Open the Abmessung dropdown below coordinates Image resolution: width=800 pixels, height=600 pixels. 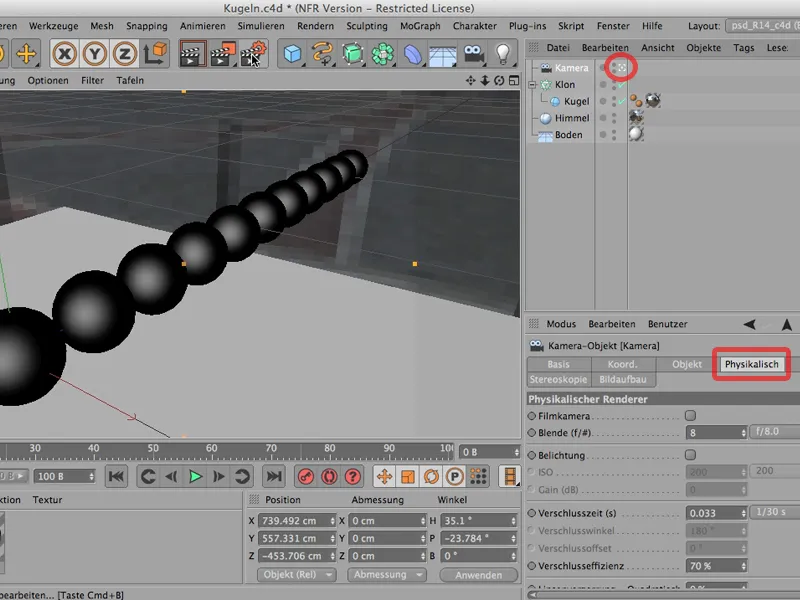click(386, 575)
